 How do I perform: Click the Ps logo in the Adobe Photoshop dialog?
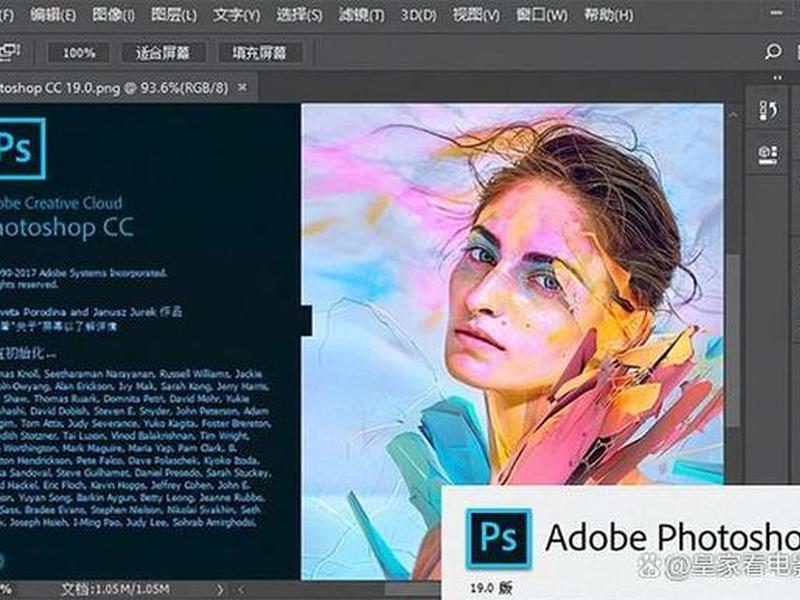[499, 539]
